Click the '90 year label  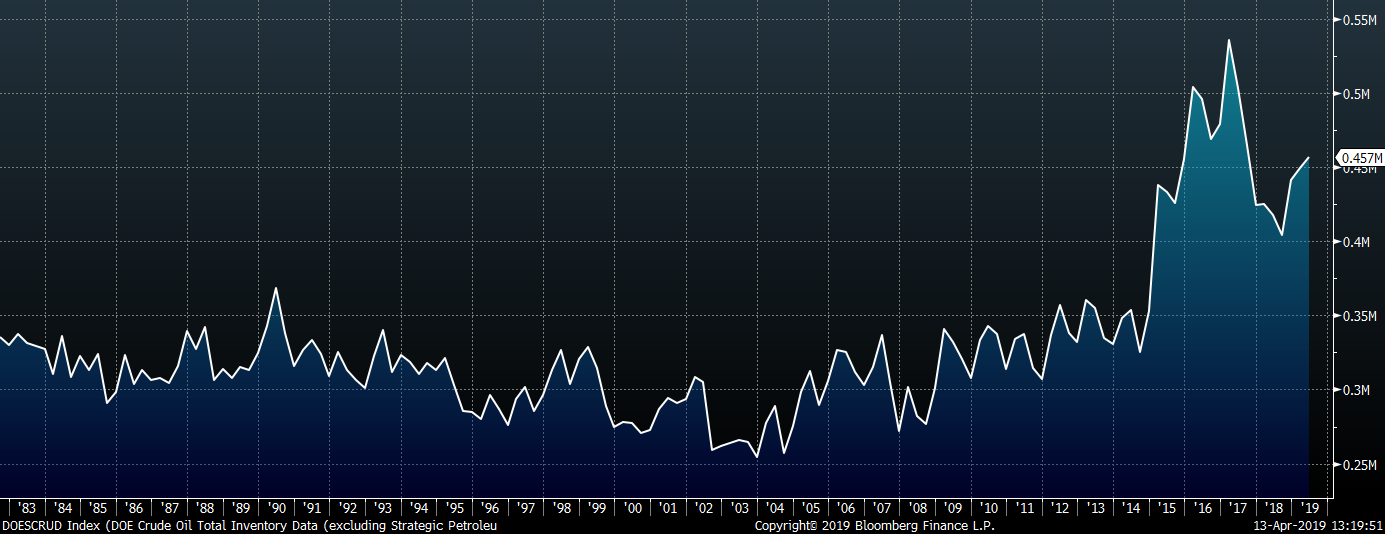click(x=277, y=508)
